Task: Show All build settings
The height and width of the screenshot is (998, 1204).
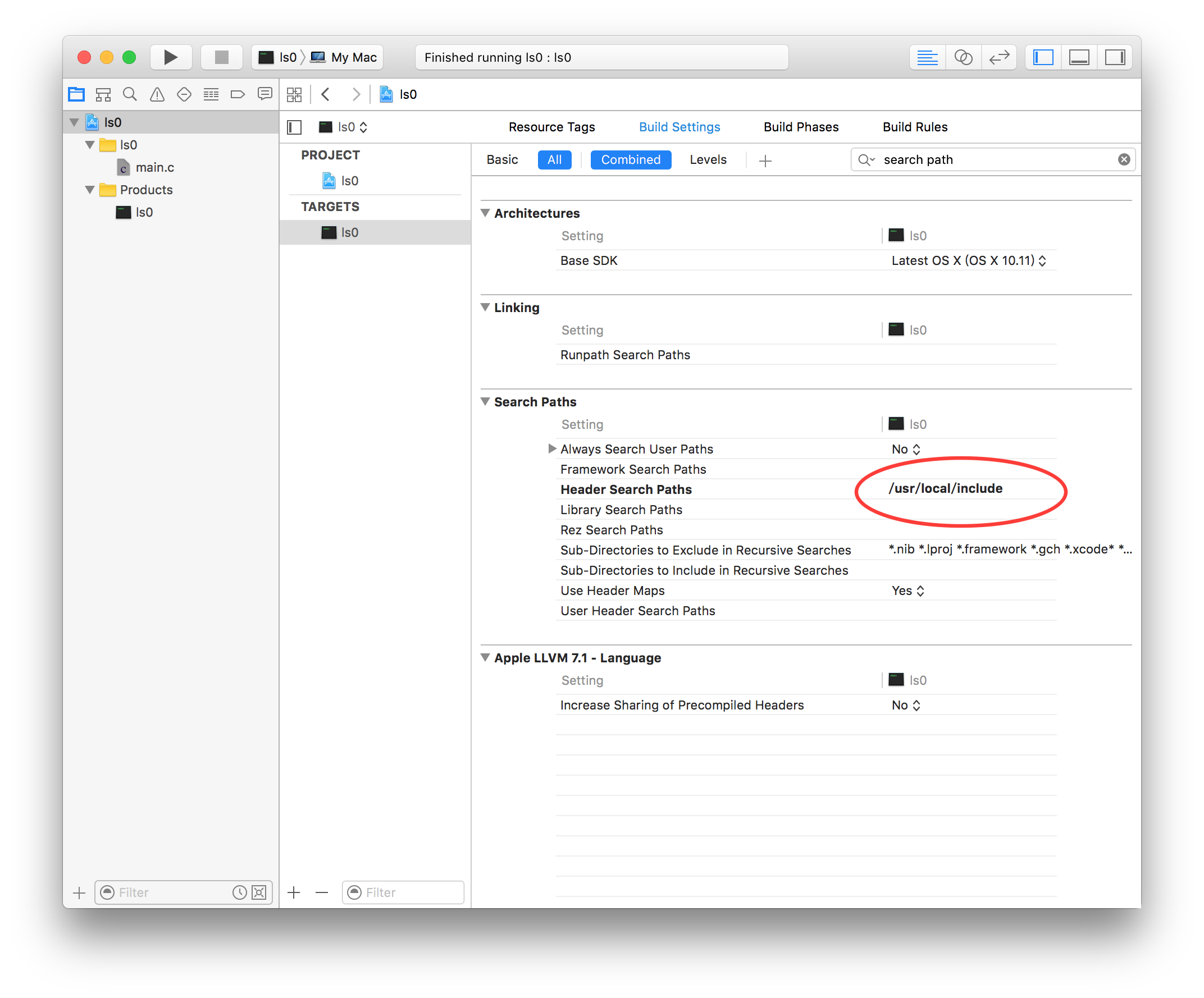Action: (554, 160)
